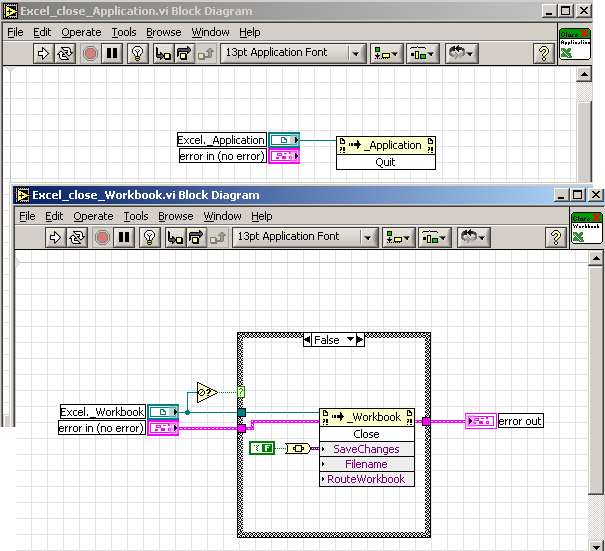Click Run arrow in Excel_close_Workbook window
Image resolution: width=605 pixels, height=551 pixels.
(55, 237)
